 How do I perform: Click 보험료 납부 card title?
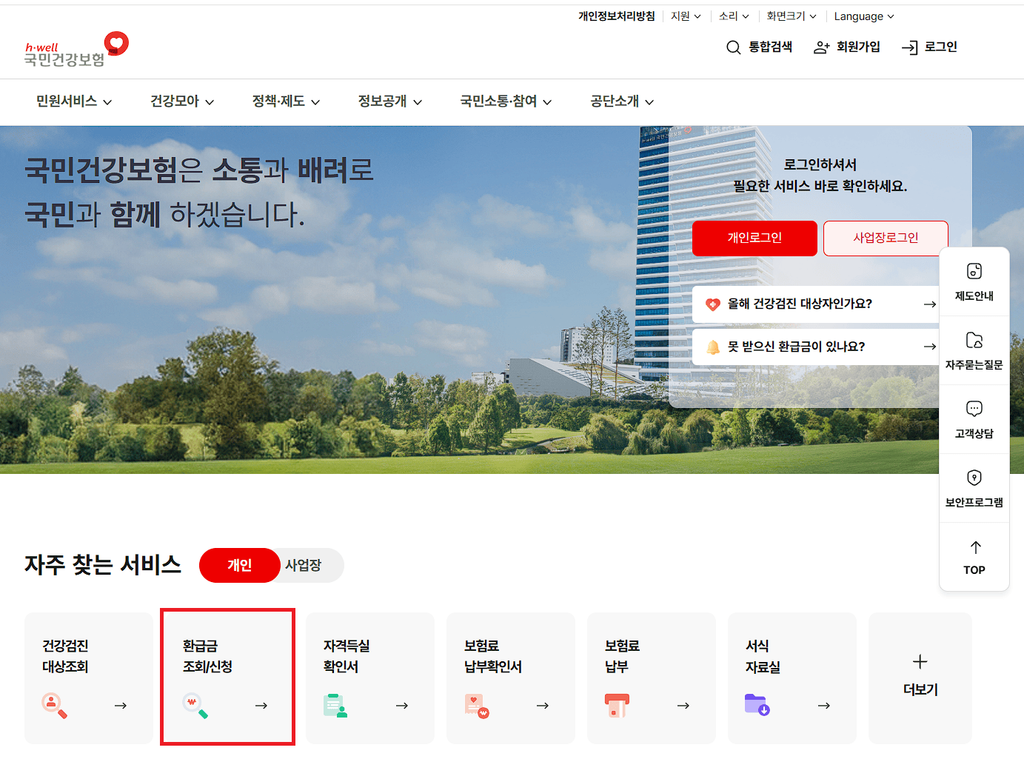point(622,656)
